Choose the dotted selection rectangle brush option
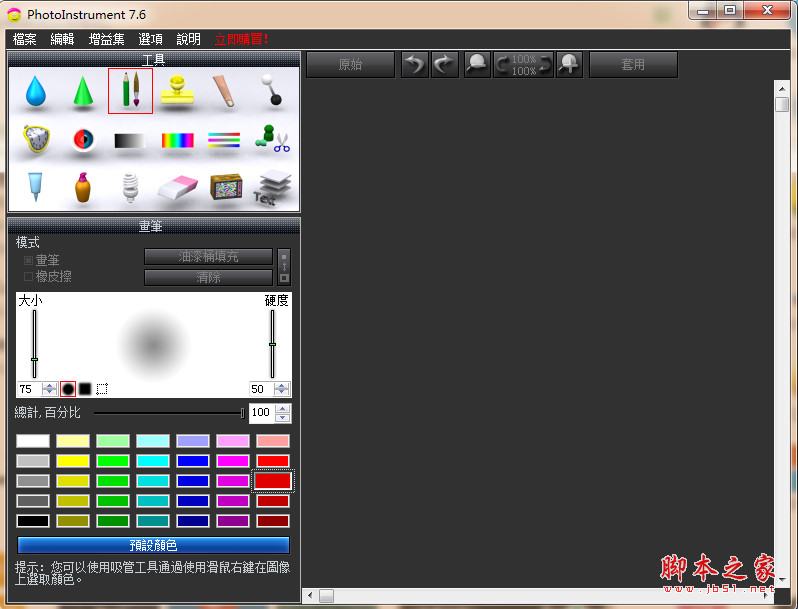Screen dimensions: 798x609 (x=102, y=389)
